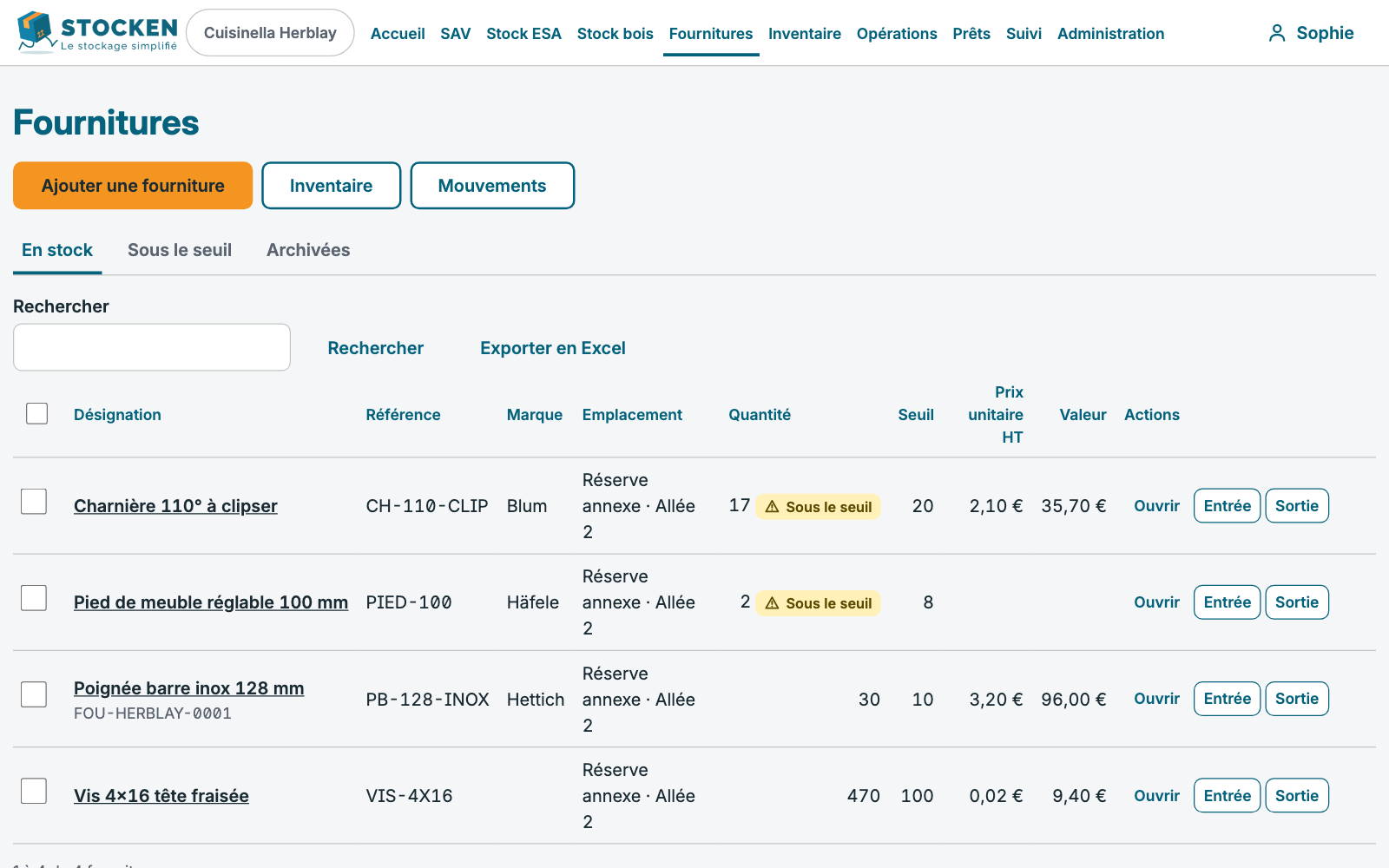1389x868 pixels.
Task: Click Sortie for Charnière 110° row
Action: [1297, 506]
